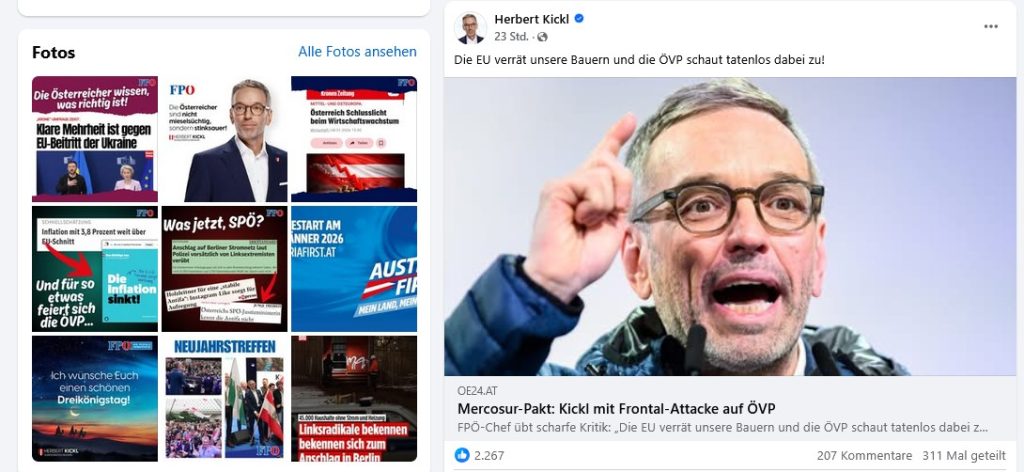Open Herbert Kickl profile name link
The image size is (1024, 472).
coord(531,19)
